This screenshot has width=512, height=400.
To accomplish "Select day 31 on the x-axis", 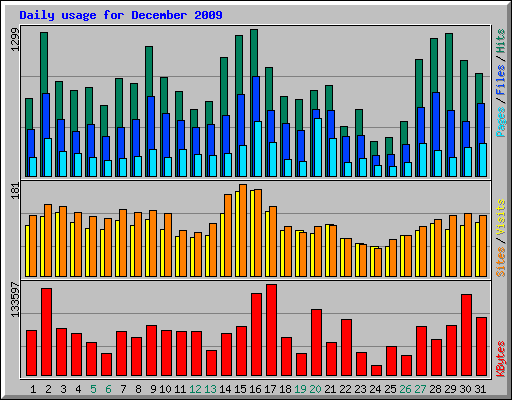I will coord(480,389).
